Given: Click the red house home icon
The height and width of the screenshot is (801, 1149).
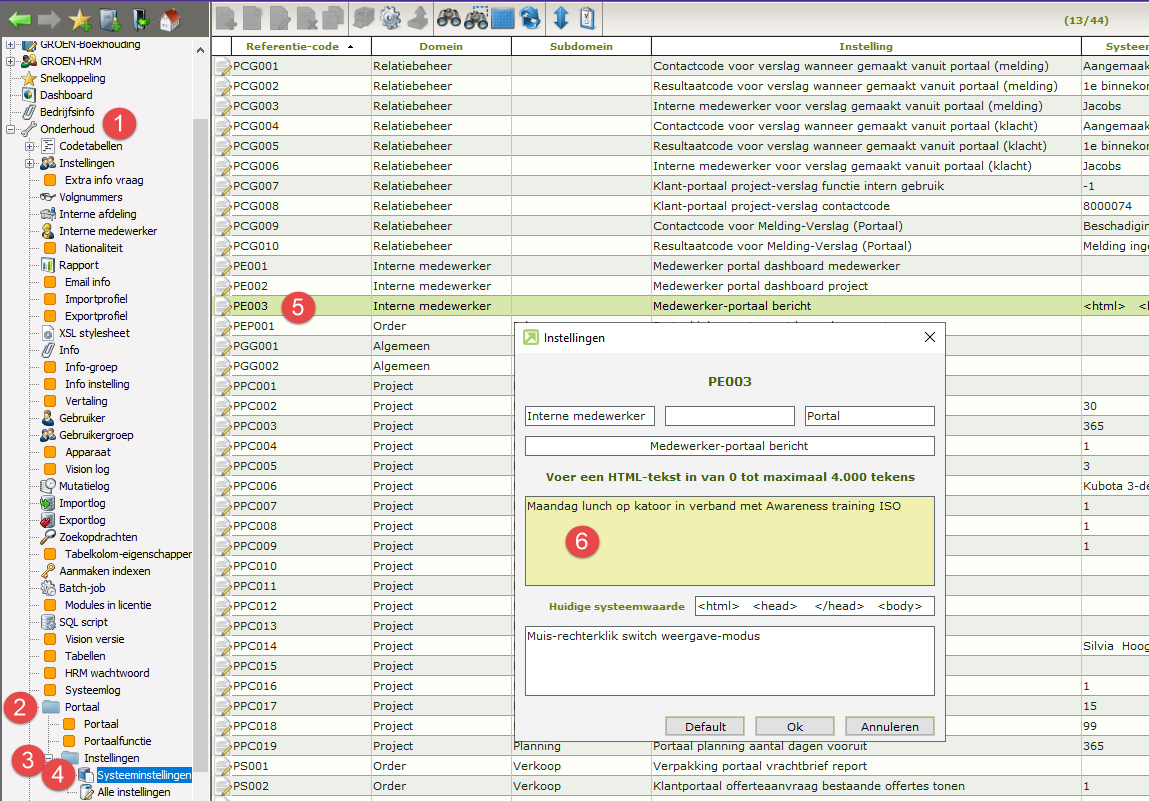Looking at the screenshot, I should coord(170,17).
